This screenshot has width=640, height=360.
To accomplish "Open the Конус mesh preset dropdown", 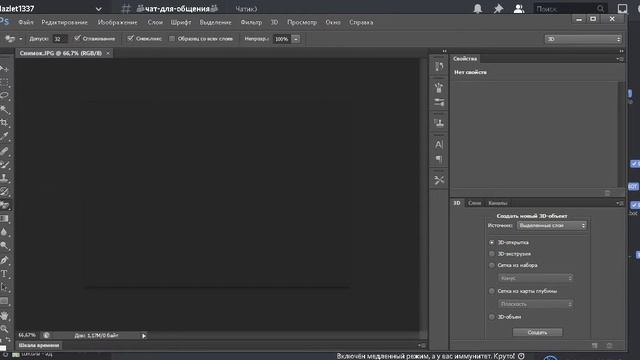I will tap(535, 278).
